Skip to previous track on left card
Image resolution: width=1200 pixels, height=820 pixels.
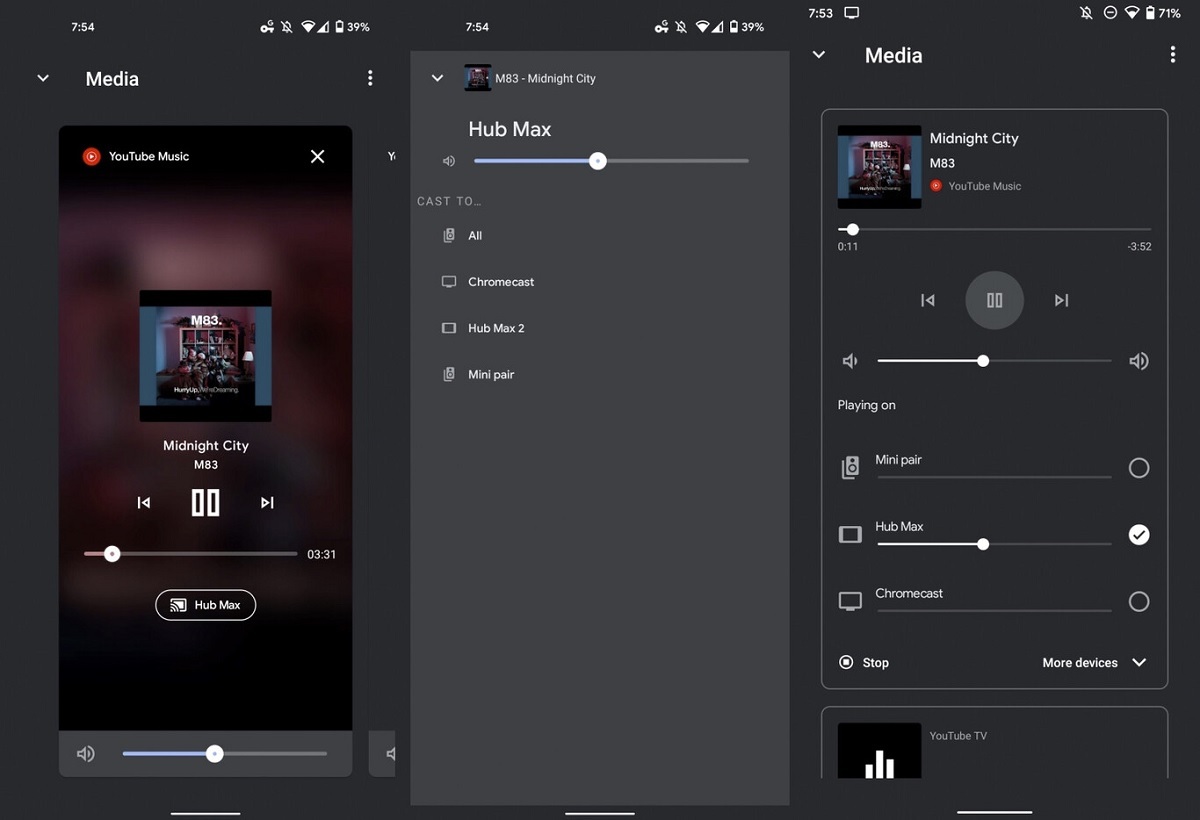(x=144, y=503)
